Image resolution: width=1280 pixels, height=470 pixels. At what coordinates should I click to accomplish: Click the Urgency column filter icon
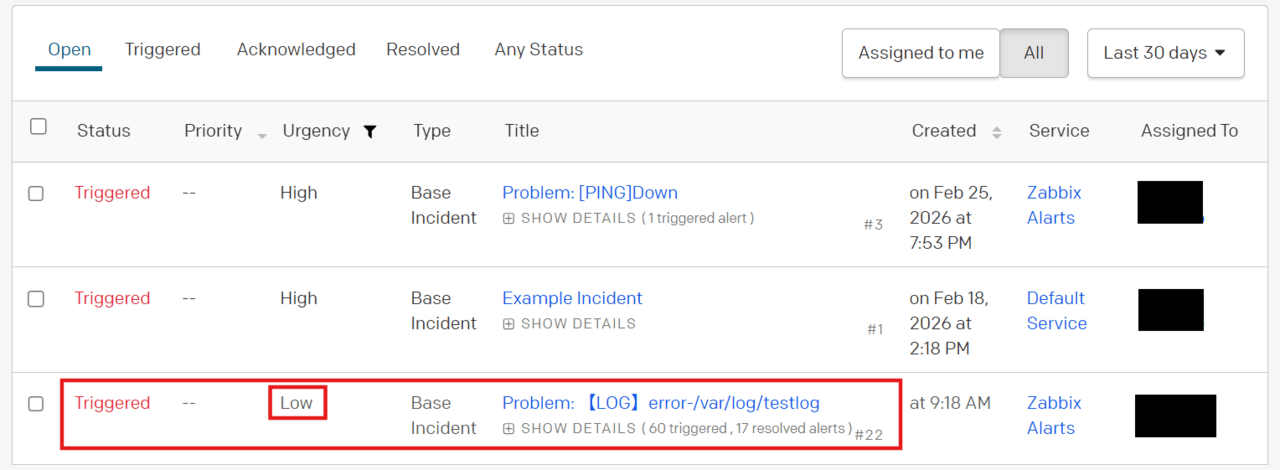point(370,131)
